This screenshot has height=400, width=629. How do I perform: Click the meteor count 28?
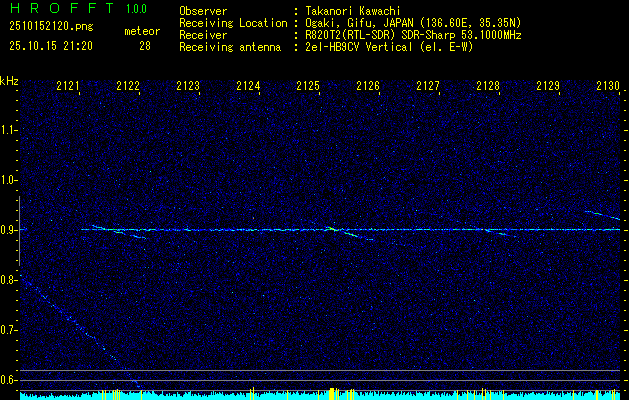point(145,46)
